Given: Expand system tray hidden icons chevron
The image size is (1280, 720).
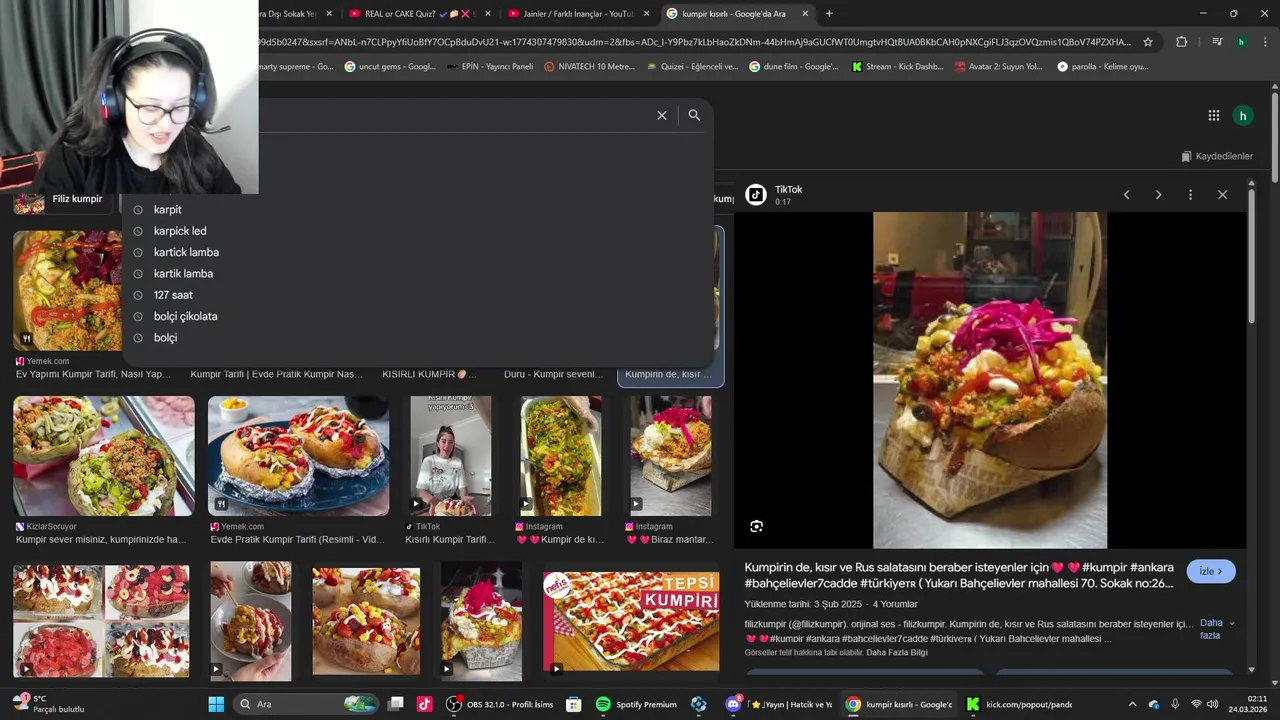Looking at the screenshot, I should pos(1132,704).
